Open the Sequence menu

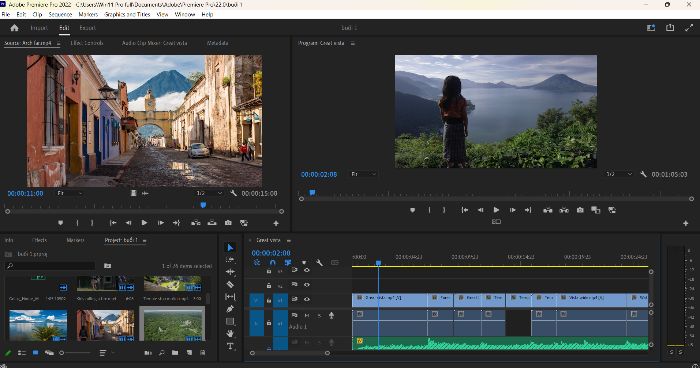(60, 14)
